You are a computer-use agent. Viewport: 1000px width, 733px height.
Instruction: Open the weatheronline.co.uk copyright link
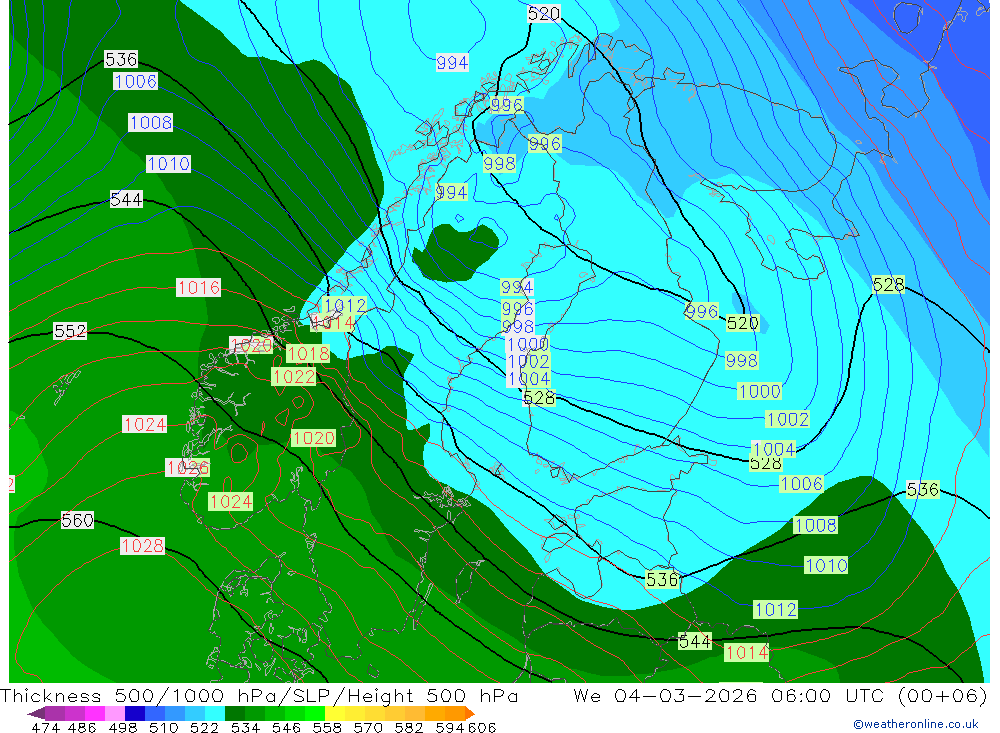point(915,724)
